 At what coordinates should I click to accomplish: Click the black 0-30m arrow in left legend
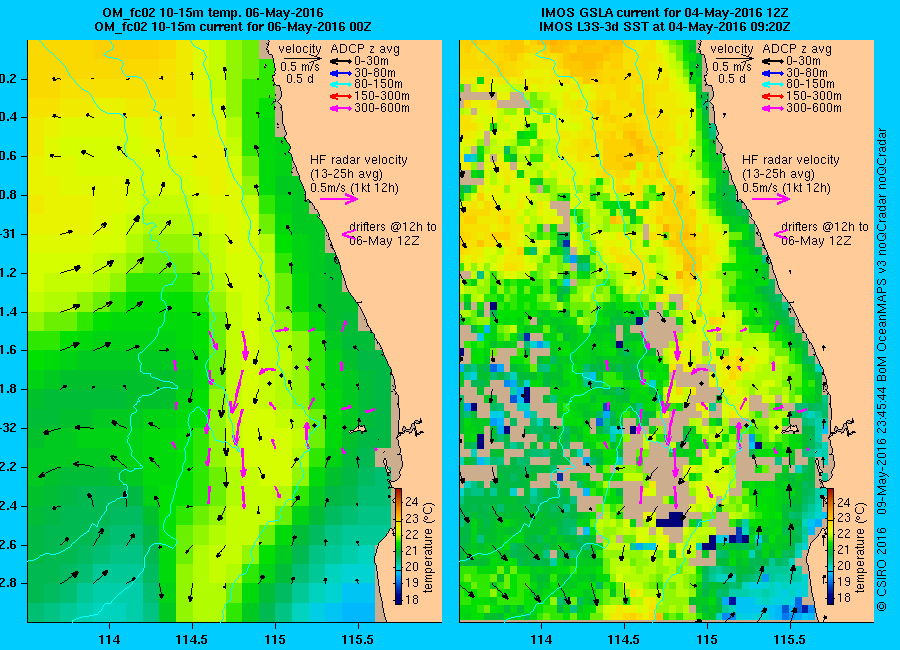point(340,61)
